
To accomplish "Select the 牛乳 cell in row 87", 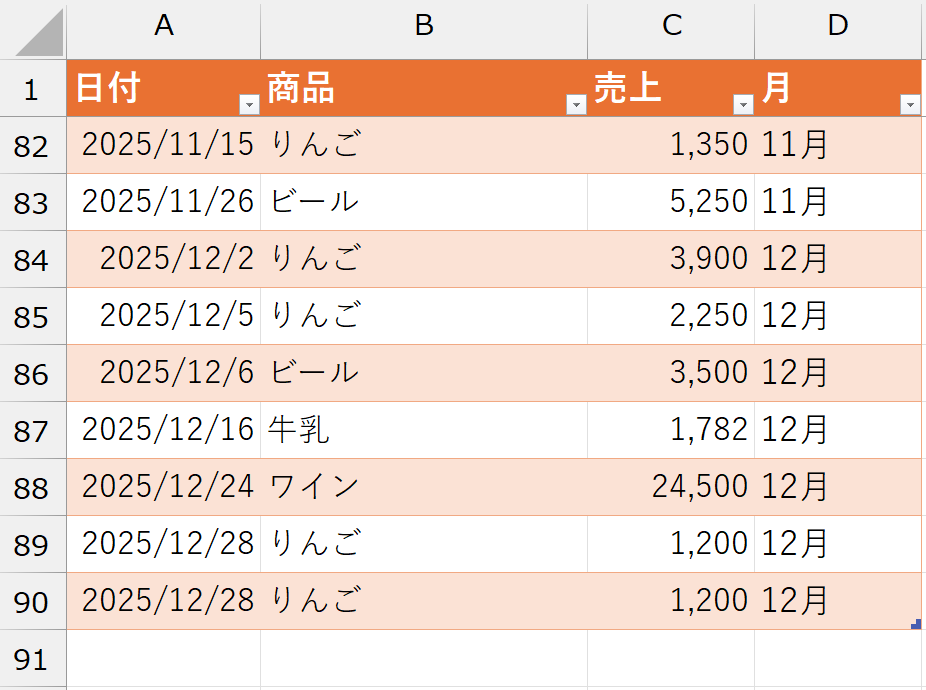I will [423, 430].
